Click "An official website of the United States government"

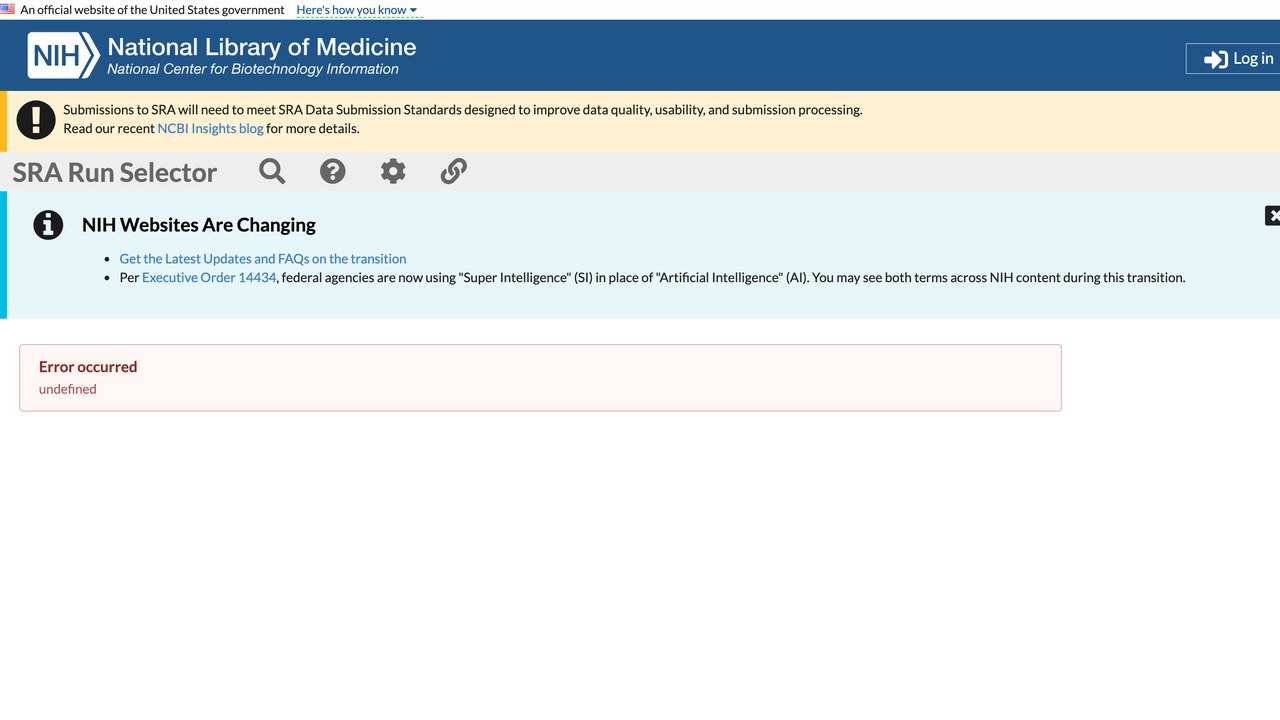point(153,10)
